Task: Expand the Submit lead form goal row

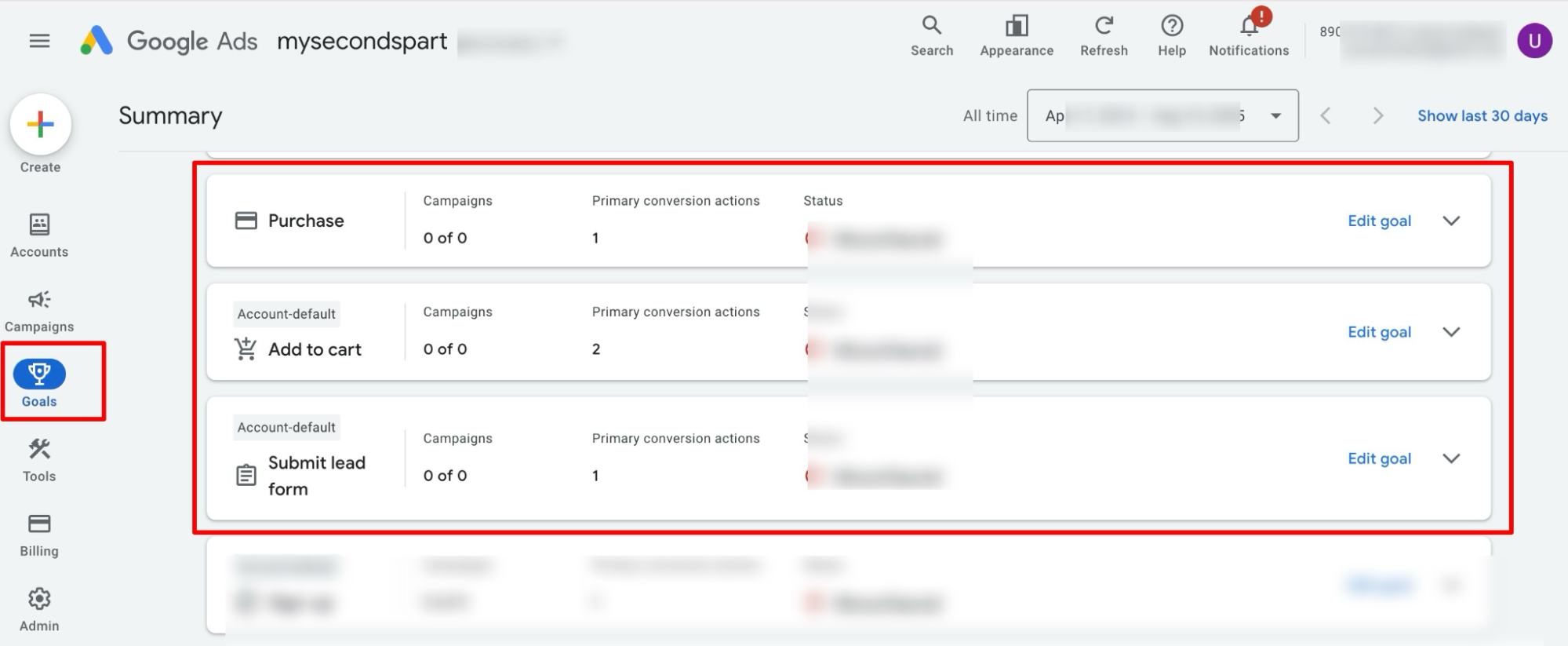Action: click(1451, 458)
